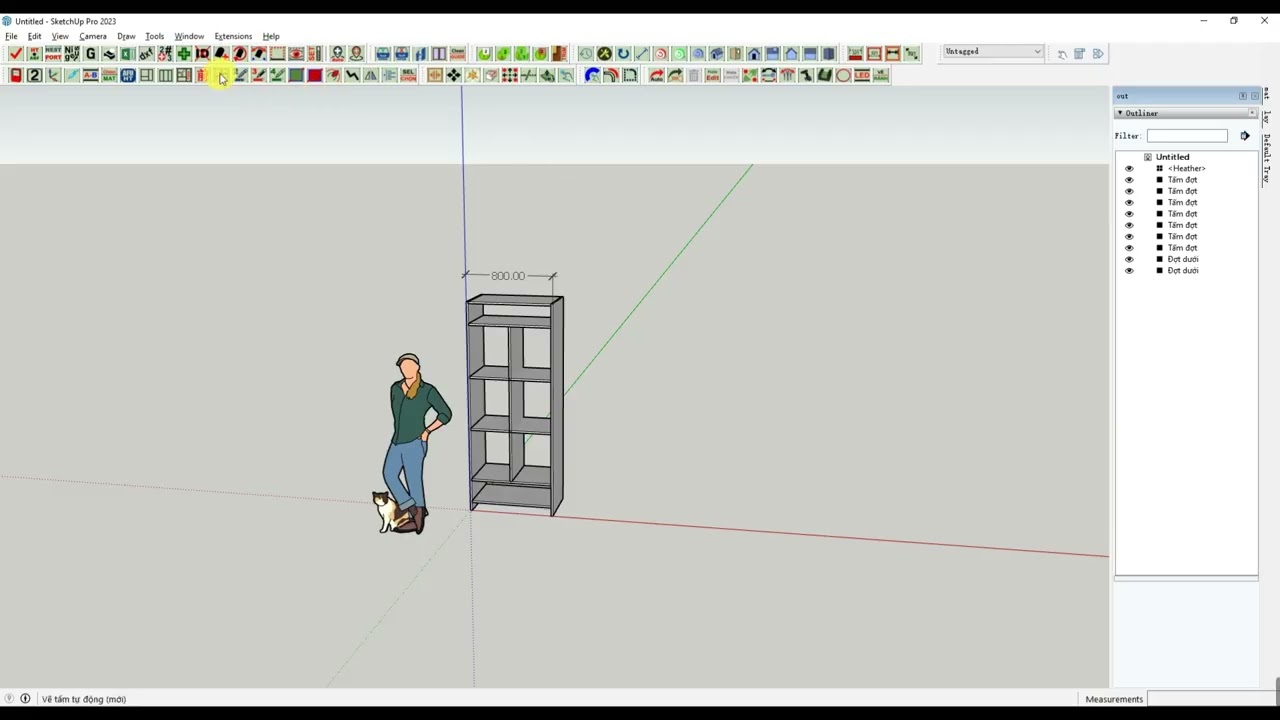
Task: Open the File menu
Action: [x=11, y=36]
